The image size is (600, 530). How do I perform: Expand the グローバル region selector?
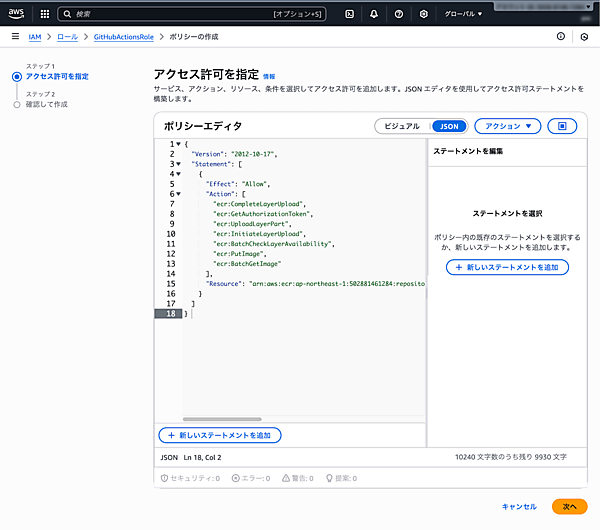coord(463,14)
